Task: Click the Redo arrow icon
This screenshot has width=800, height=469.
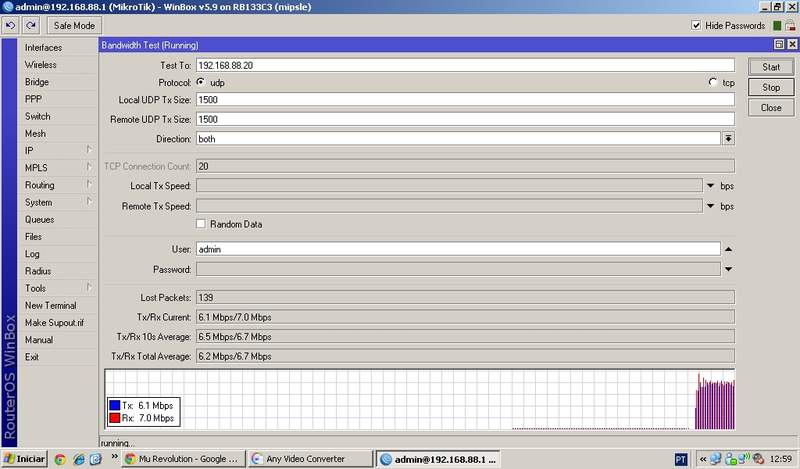Action: tap(31, 25)
